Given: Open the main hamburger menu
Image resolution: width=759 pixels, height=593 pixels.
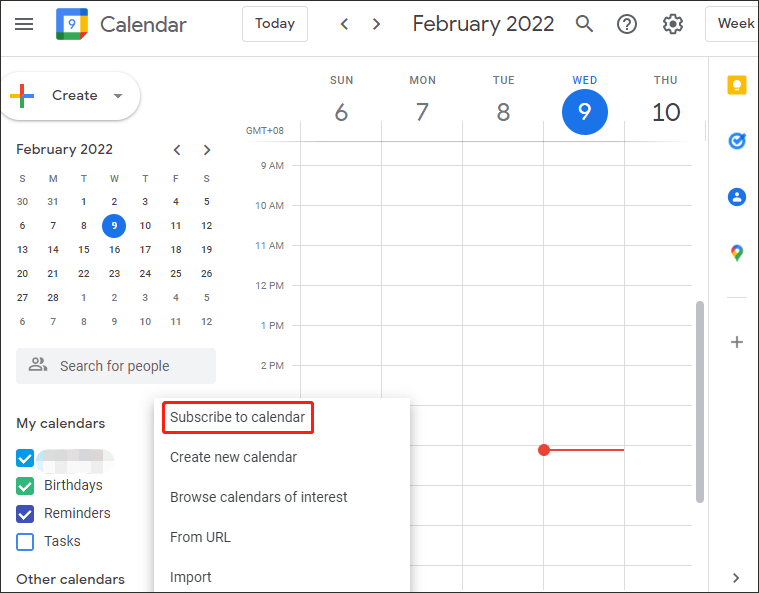Looking at the screenshot, I should pyautogui.click(x=24, y=24).
